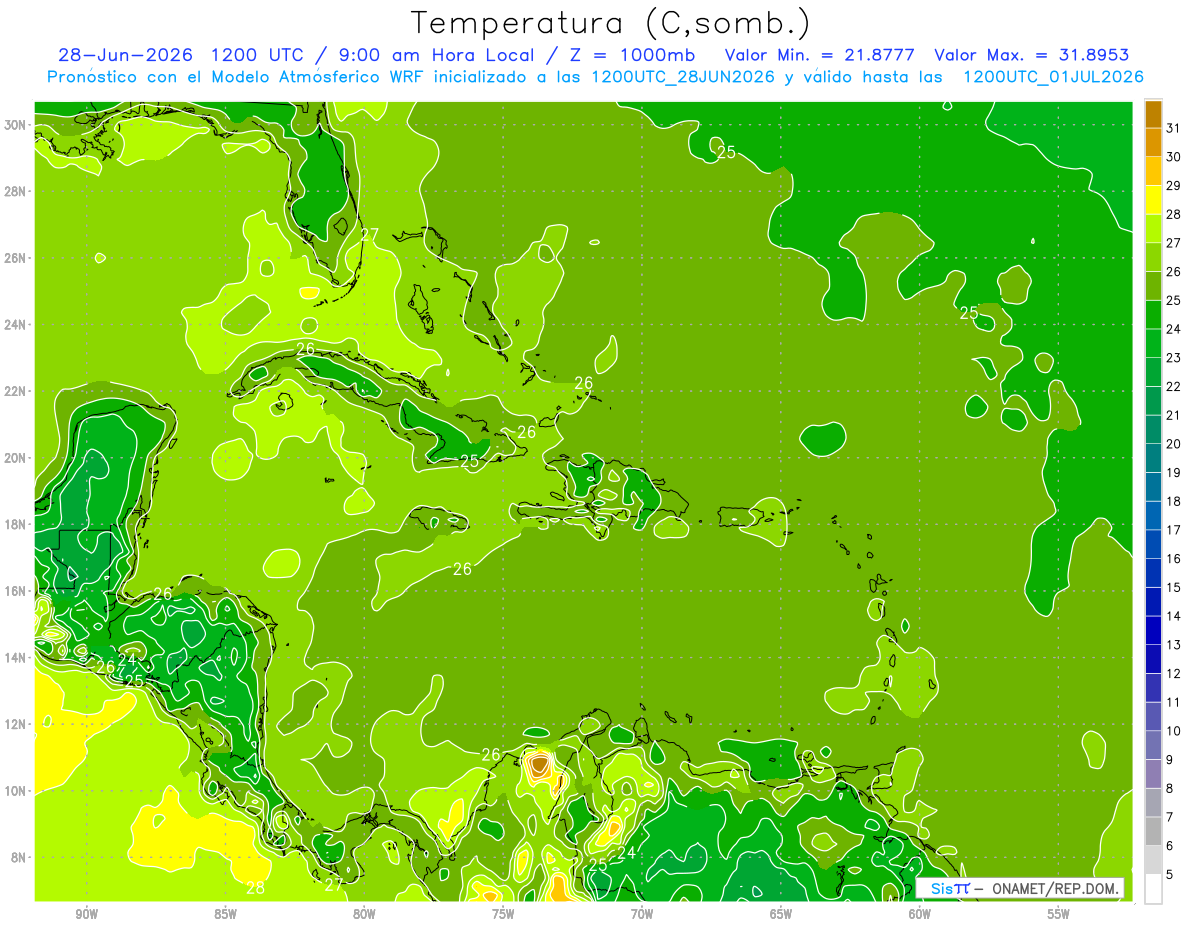Select the white swatch below legend value 5
The width and height of the screenshot is (1200, 927).
[x=1153, y=888]
